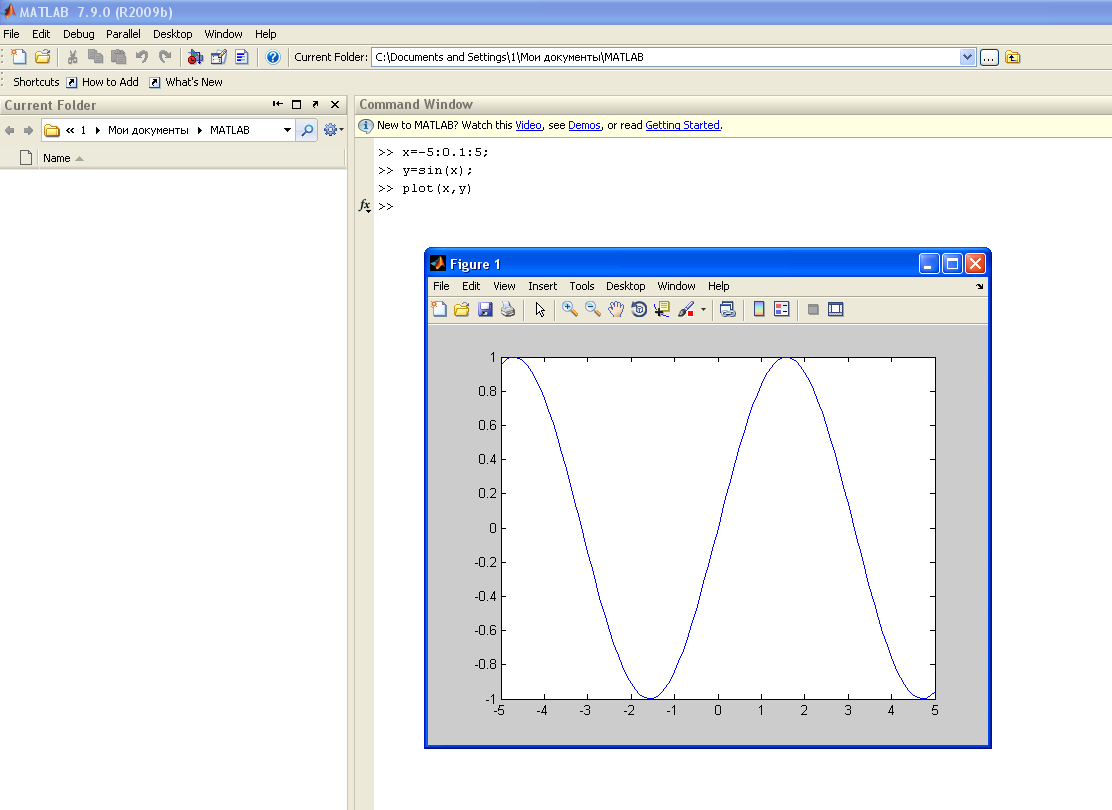Launch Simulink from the main toolbar
1112x810 pixels.
tap(195, 57)
